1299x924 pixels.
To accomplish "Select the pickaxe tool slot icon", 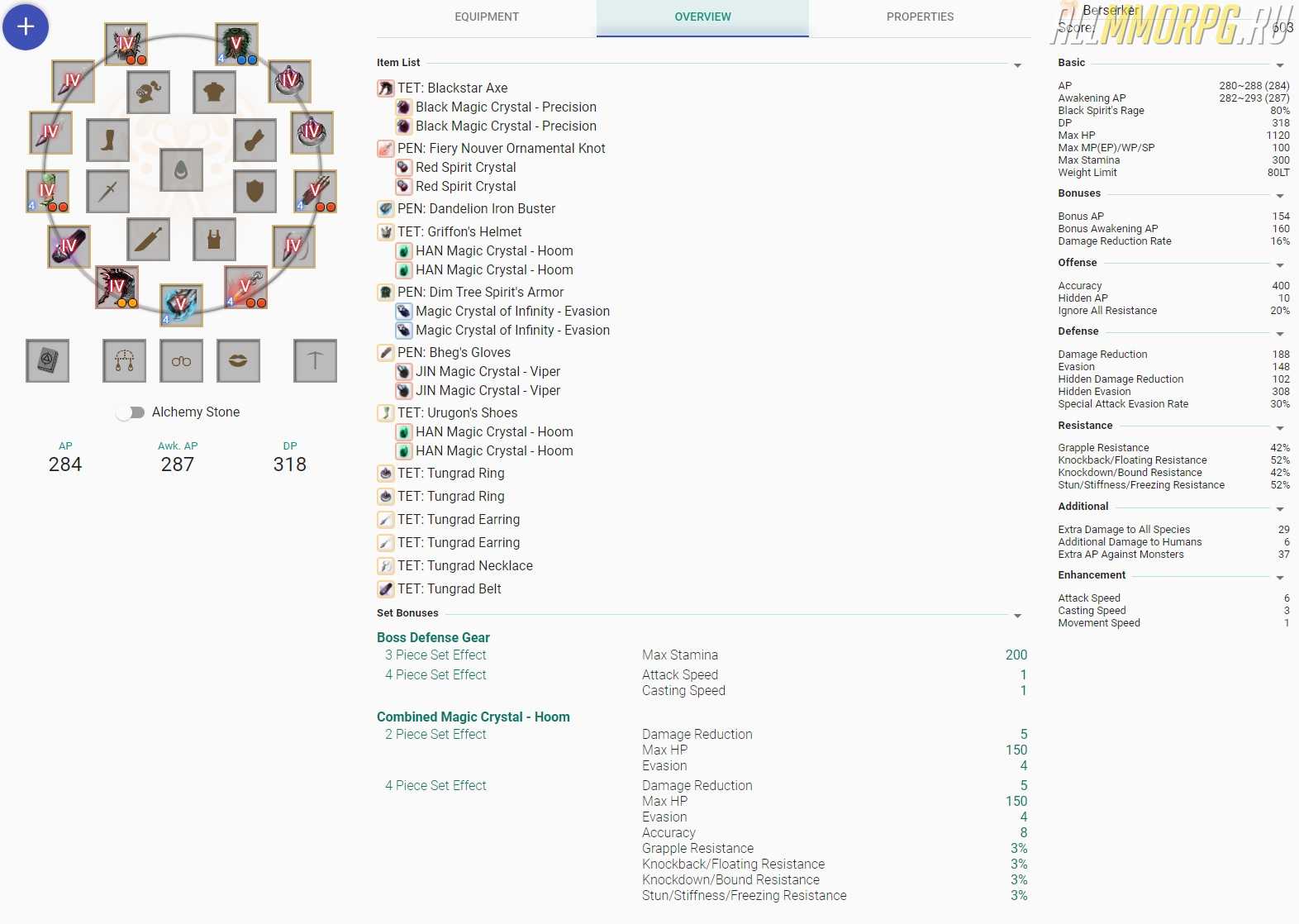I will (x=315, y=361).
